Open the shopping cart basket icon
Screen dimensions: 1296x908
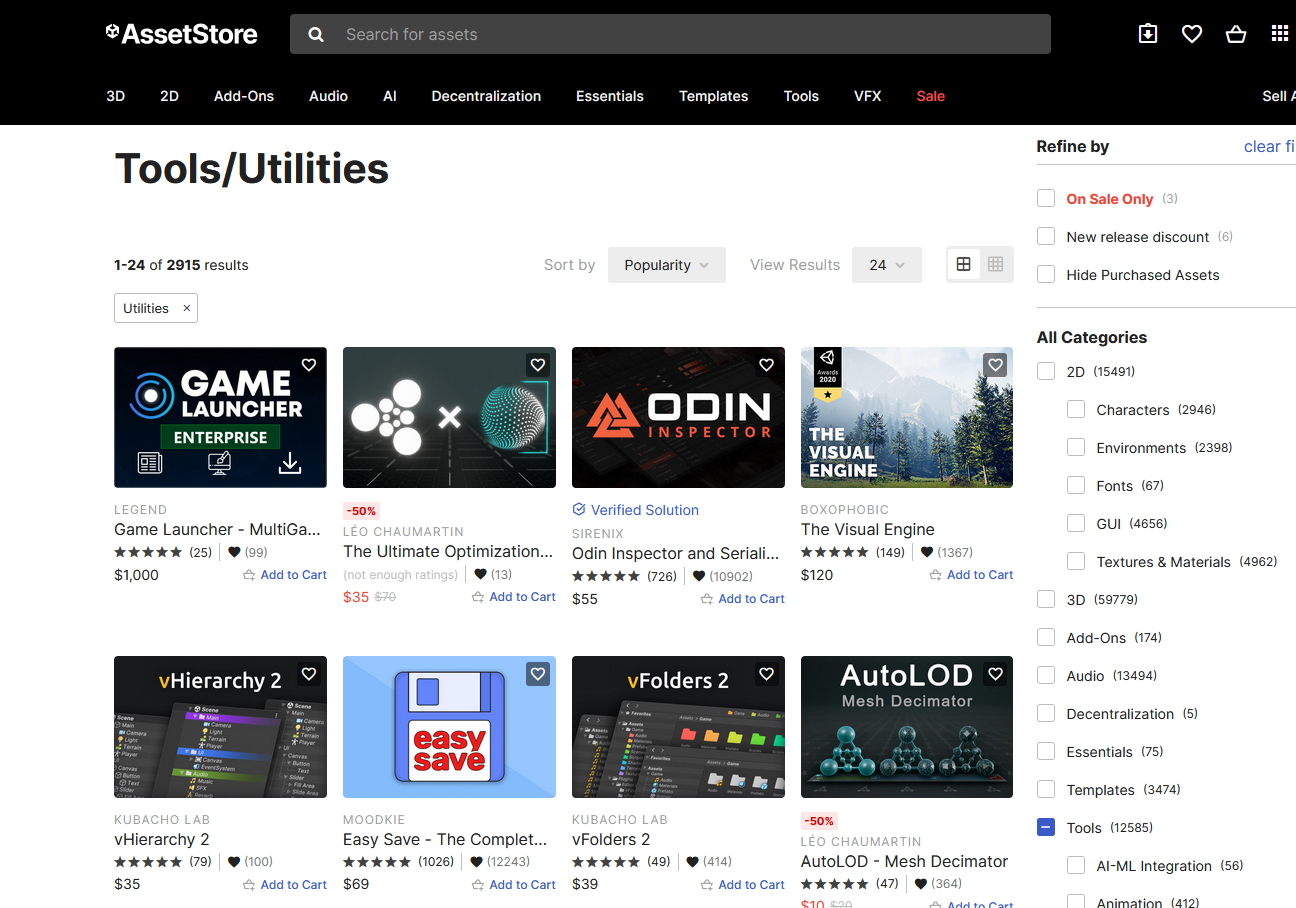[1236, 34]
